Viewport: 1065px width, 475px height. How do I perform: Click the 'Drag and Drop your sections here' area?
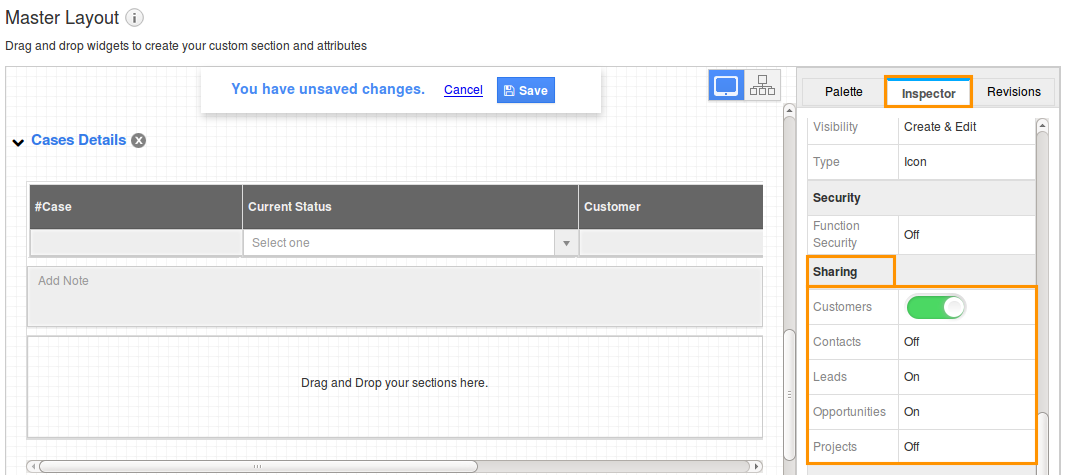point(395,387)
